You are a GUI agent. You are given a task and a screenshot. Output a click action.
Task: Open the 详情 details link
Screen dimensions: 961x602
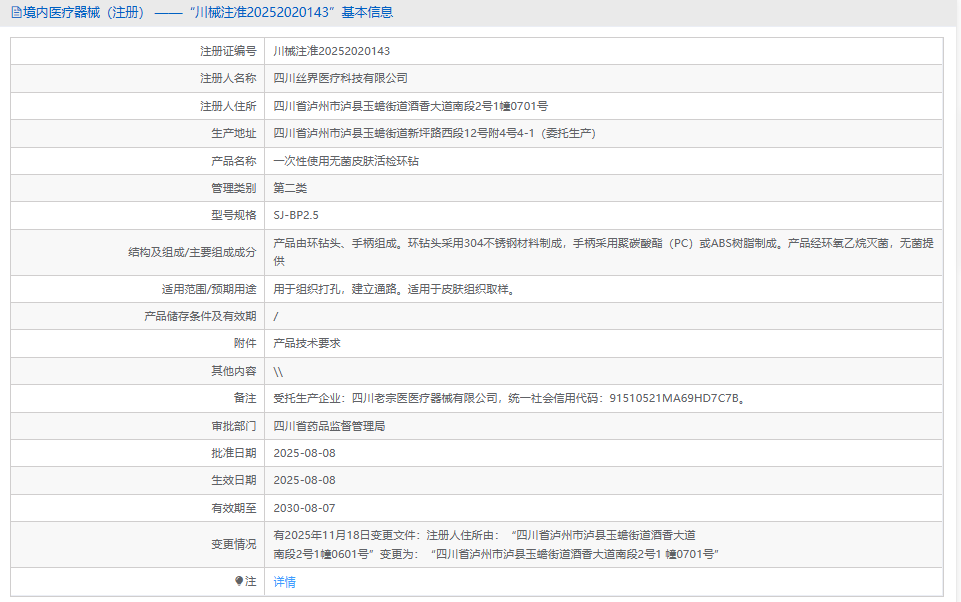coord(284,581)
